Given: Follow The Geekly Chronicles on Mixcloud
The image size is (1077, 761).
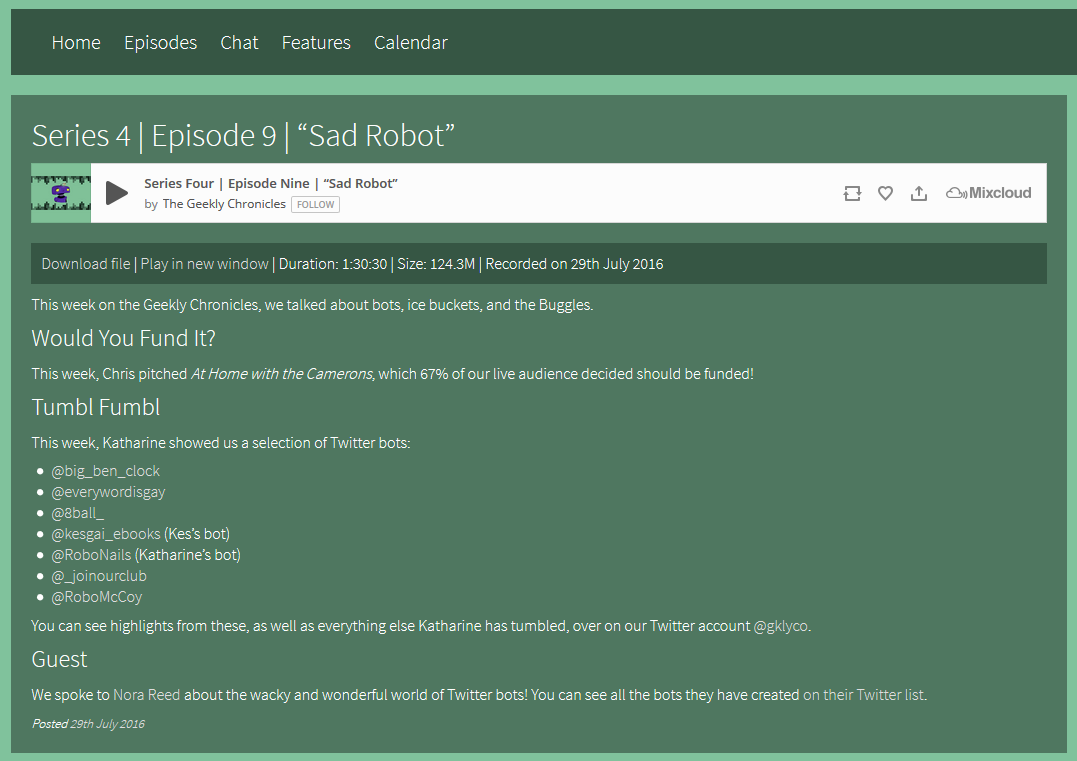Looking at the screenshot, I should tap(315, 205).
